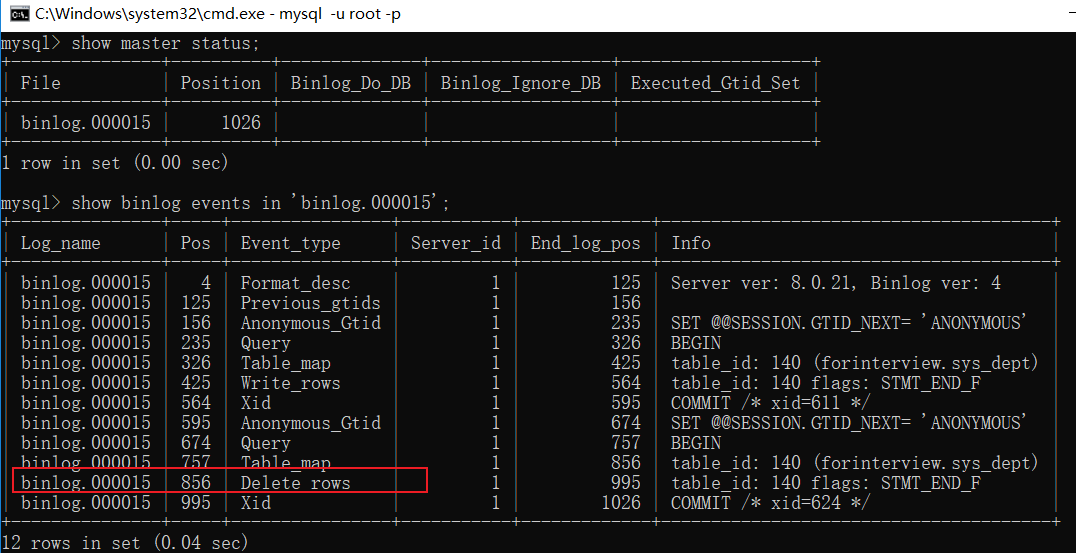Click Server_id value 1 in Format_desc row
Image resolution: width=1076 pixels, height=553 pixels.
click(495, 283)
